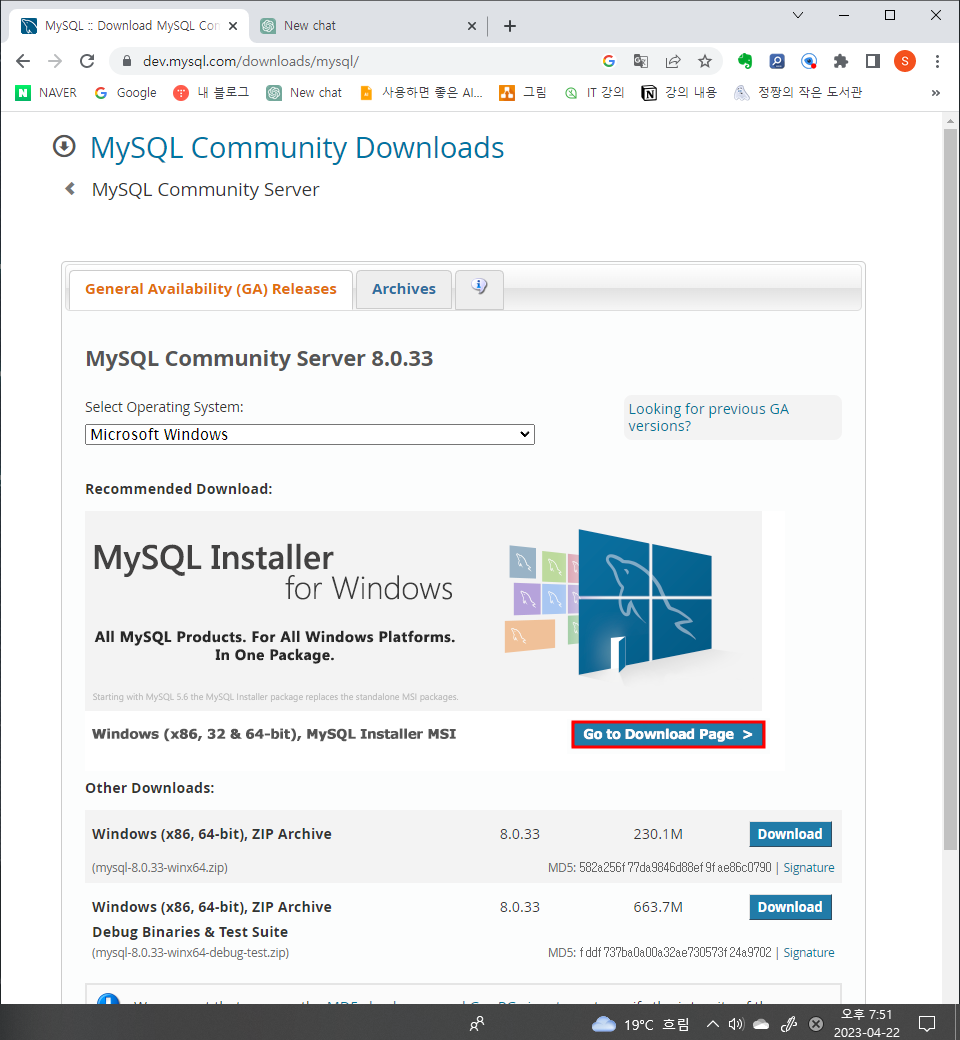View site info via the lock icon

(x=126, y=61)
